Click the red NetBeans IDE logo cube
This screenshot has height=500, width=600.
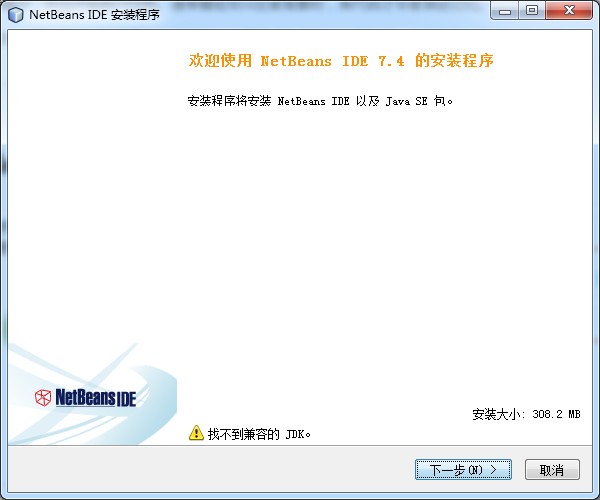[43, 398]
